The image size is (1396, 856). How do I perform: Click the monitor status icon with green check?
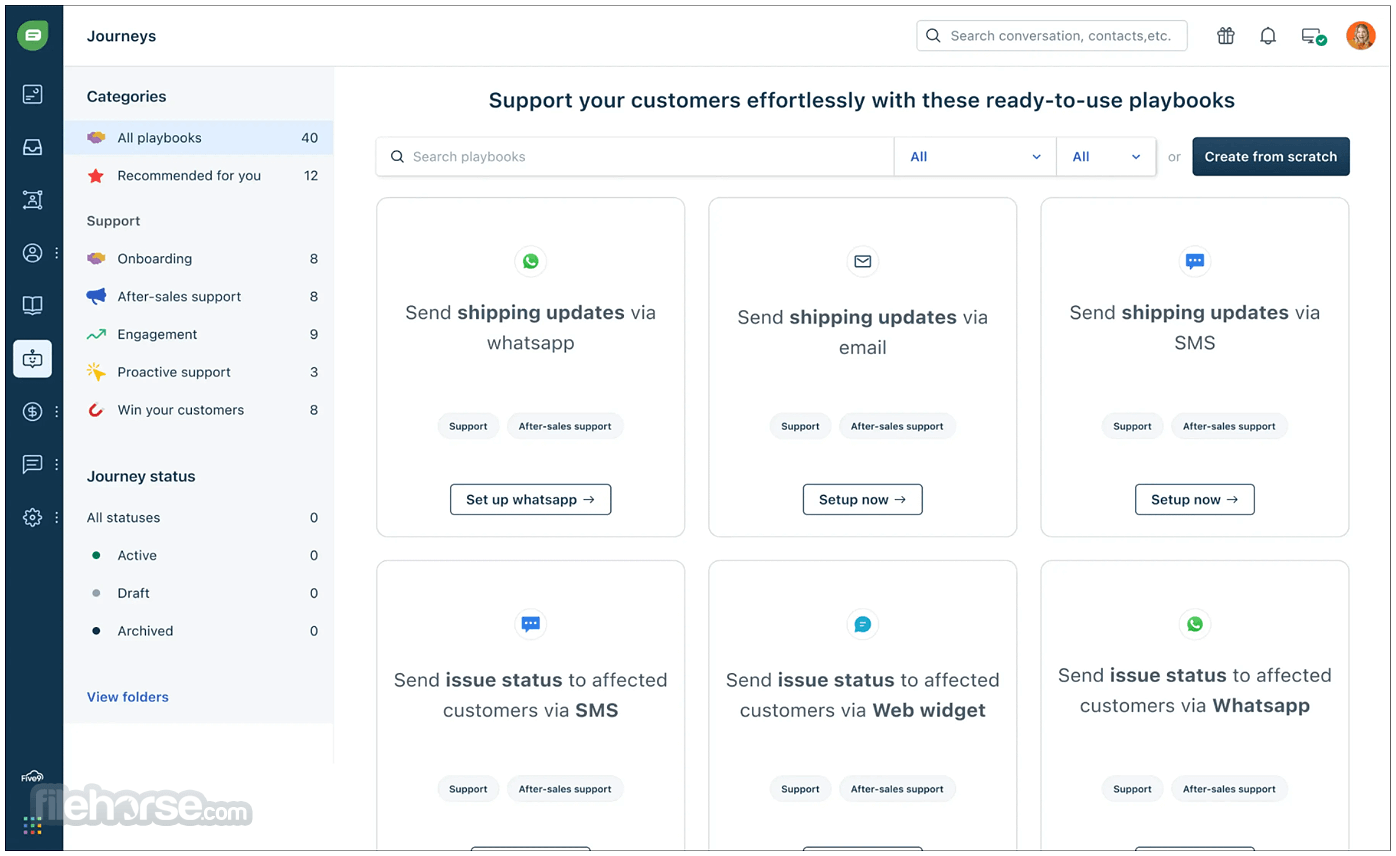pyautogui.click(x=1313, y=36)
